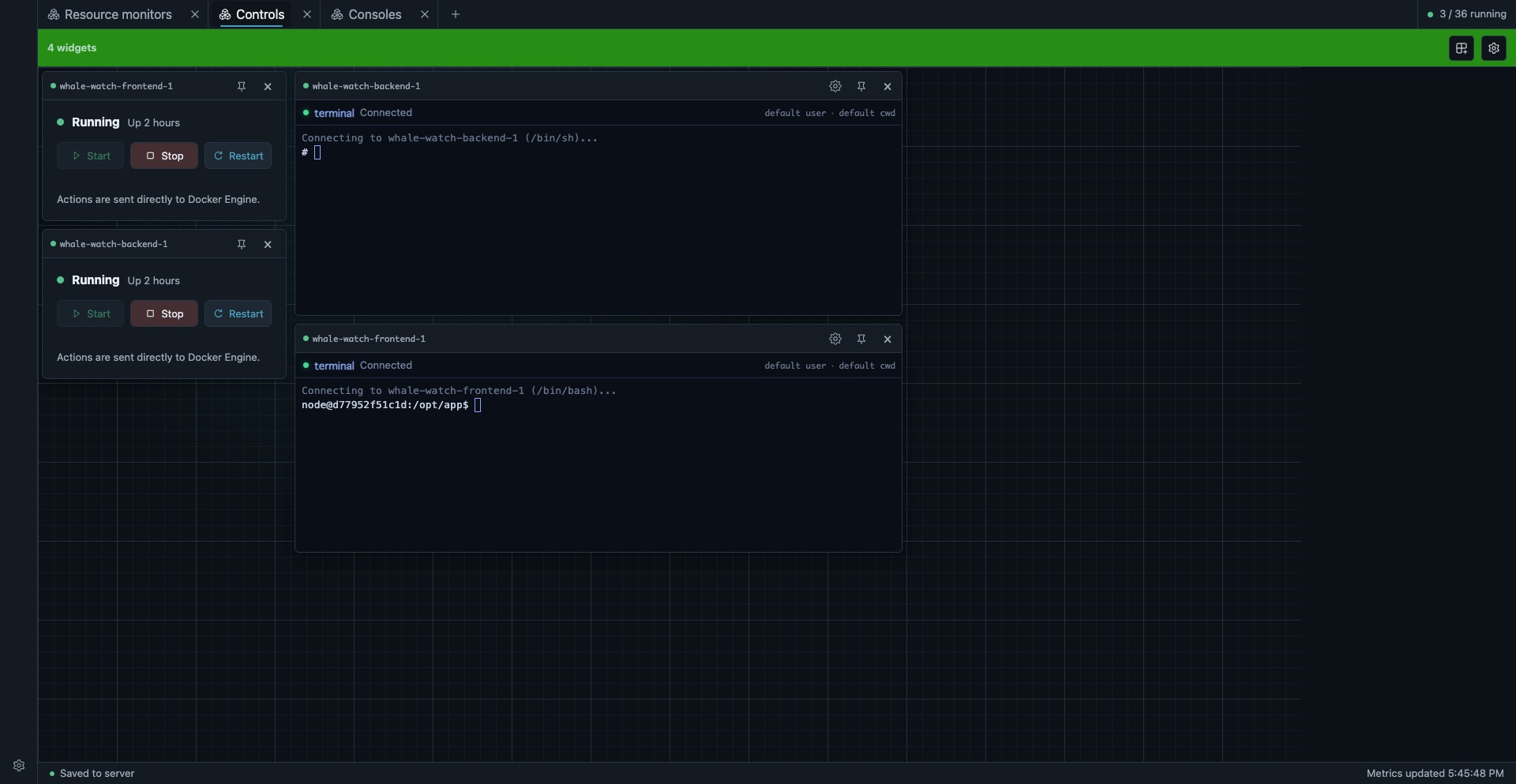Stop the whale-watch-backend-1 container
This screenshot has height=784, width=1516.
coord(164,313)
